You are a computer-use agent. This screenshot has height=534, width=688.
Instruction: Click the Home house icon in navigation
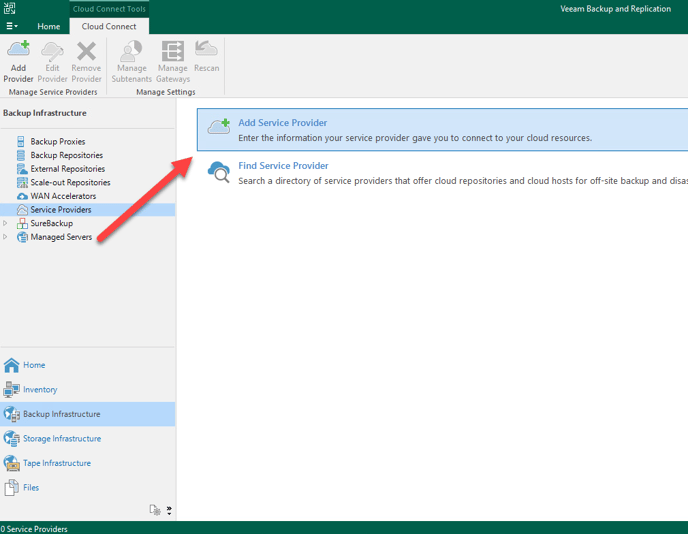coord(11,365)
